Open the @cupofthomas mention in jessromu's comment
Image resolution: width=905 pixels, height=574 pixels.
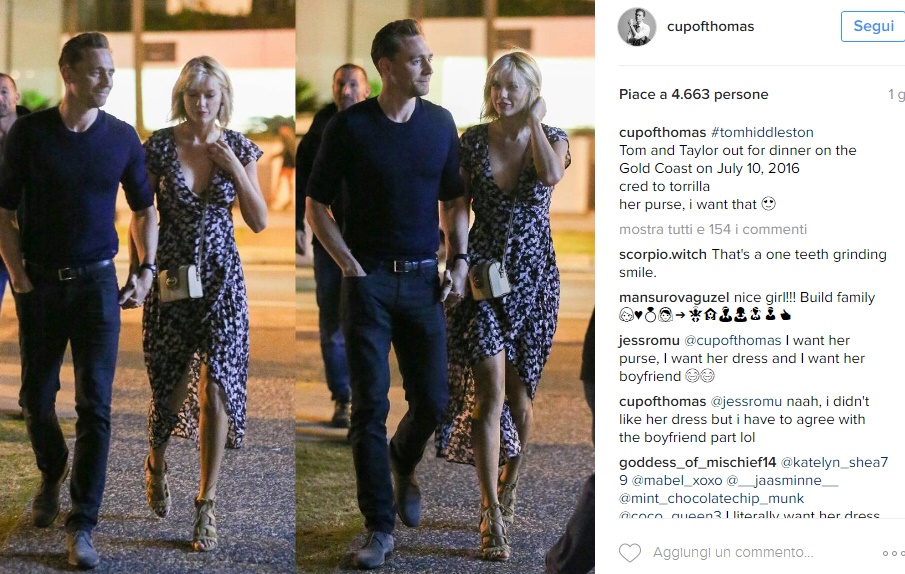pyautogui.click(x=732, y=340)
